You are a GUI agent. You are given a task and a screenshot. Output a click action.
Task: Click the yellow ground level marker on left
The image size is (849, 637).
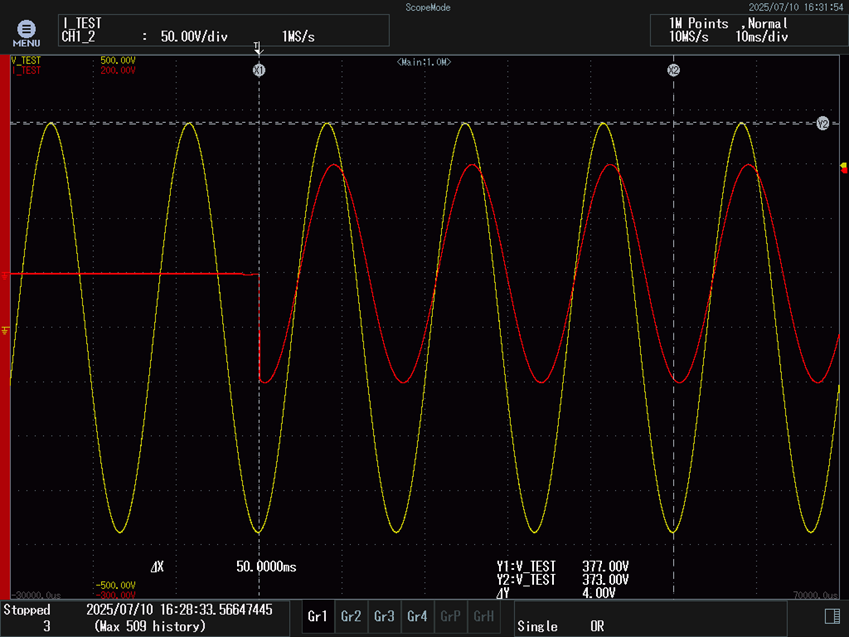coord(6,329)
